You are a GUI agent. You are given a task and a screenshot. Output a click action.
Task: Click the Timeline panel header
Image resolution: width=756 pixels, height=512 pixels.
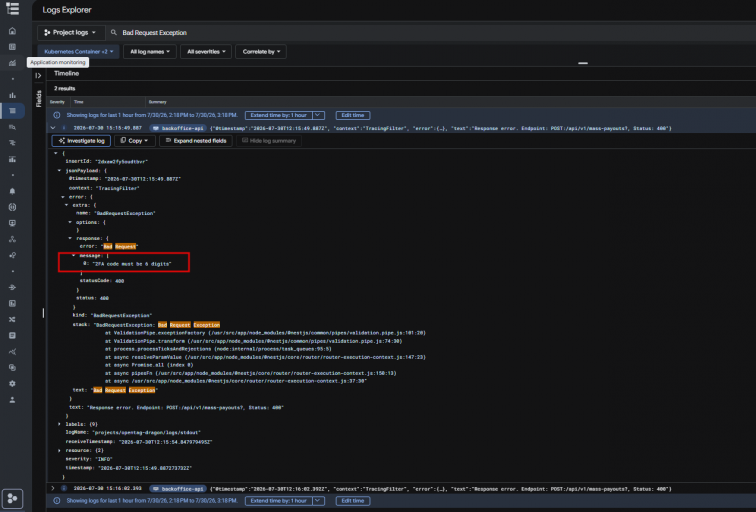[67, 73]
